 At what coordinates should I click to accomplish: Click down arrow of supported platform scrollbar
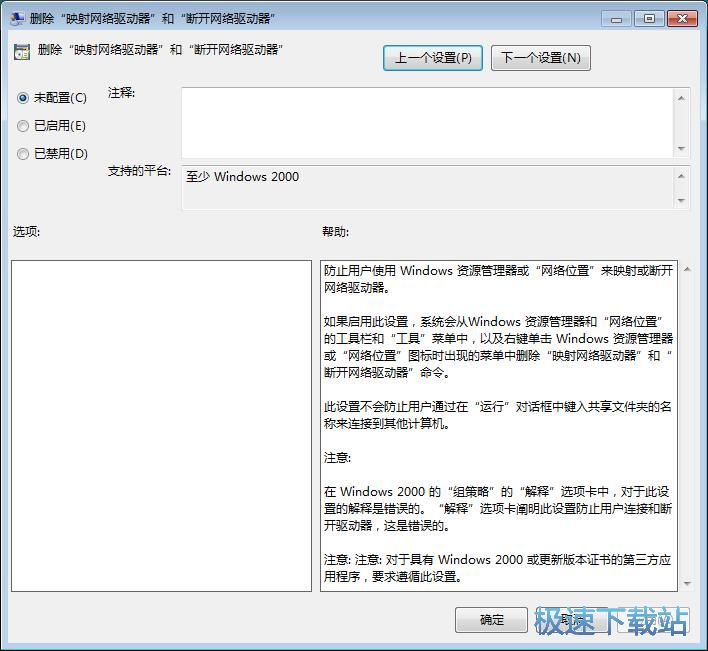point(681,200)
